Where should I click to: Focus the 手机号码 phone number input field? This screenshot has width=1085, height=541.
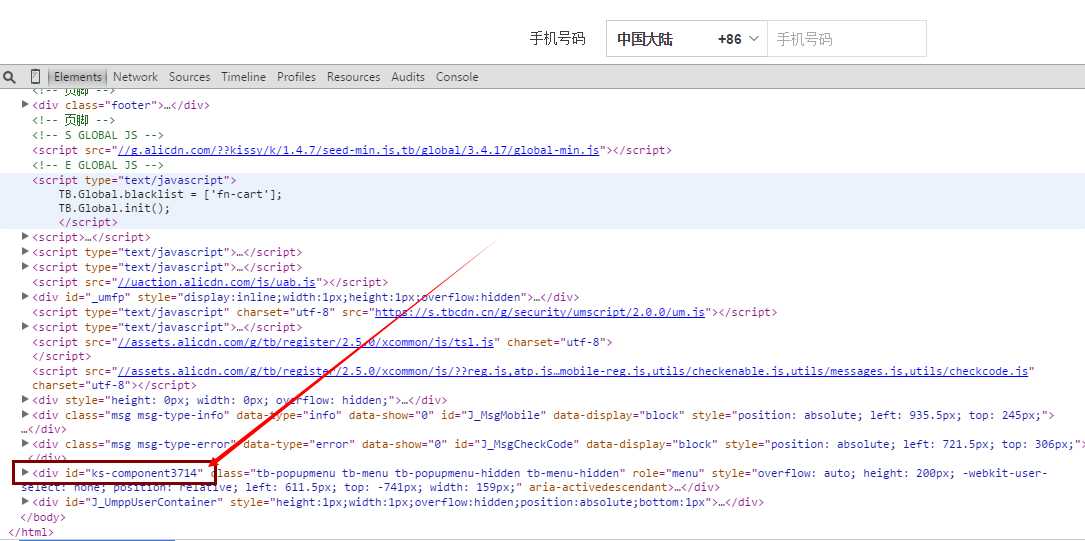846,39
